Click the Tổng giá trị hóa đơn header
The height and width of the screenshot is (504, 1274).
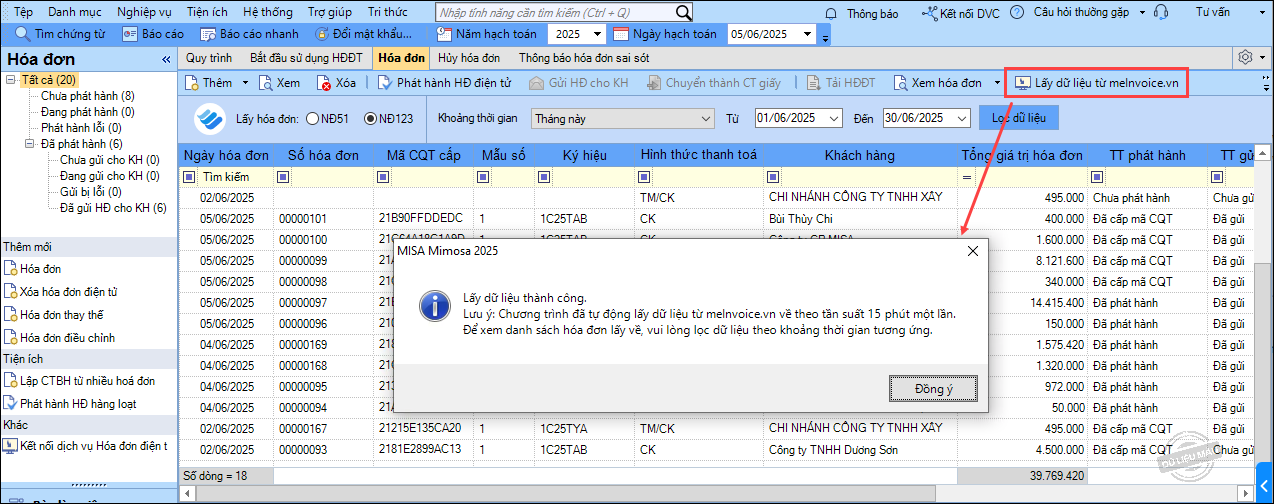coord(1022,155)
